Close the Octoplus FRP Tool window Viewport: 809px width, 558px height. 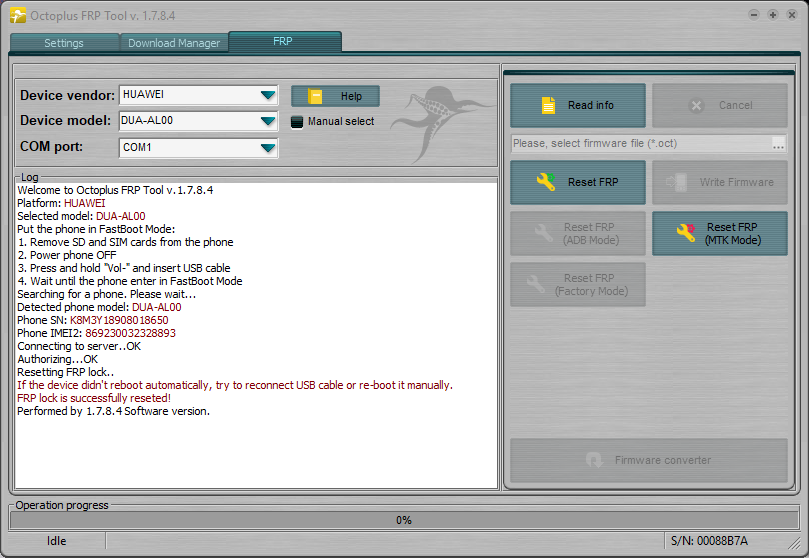click(x=792, y=15)
